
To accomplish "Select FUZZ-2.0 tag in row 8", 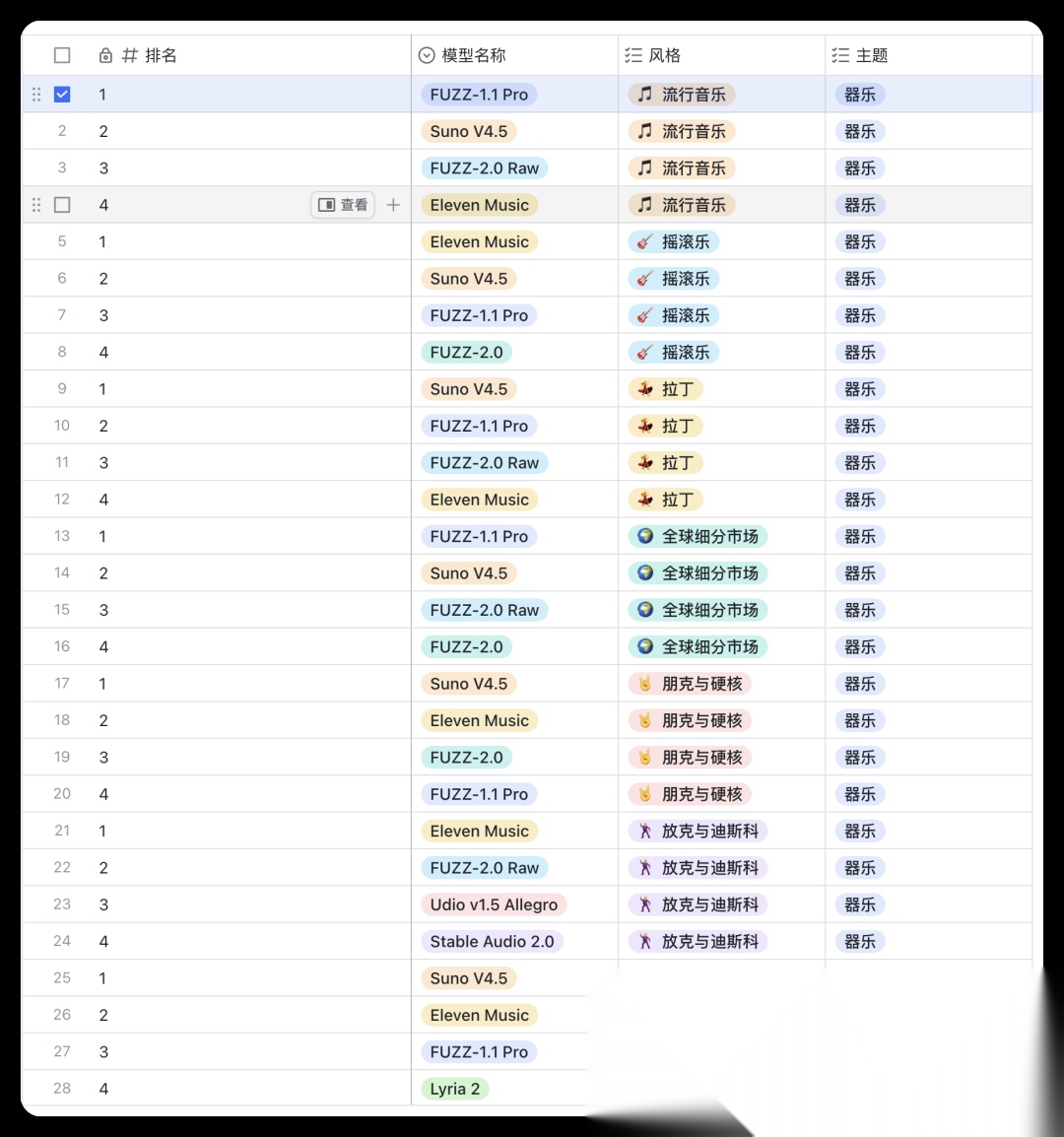I will (x=466, y=353).
